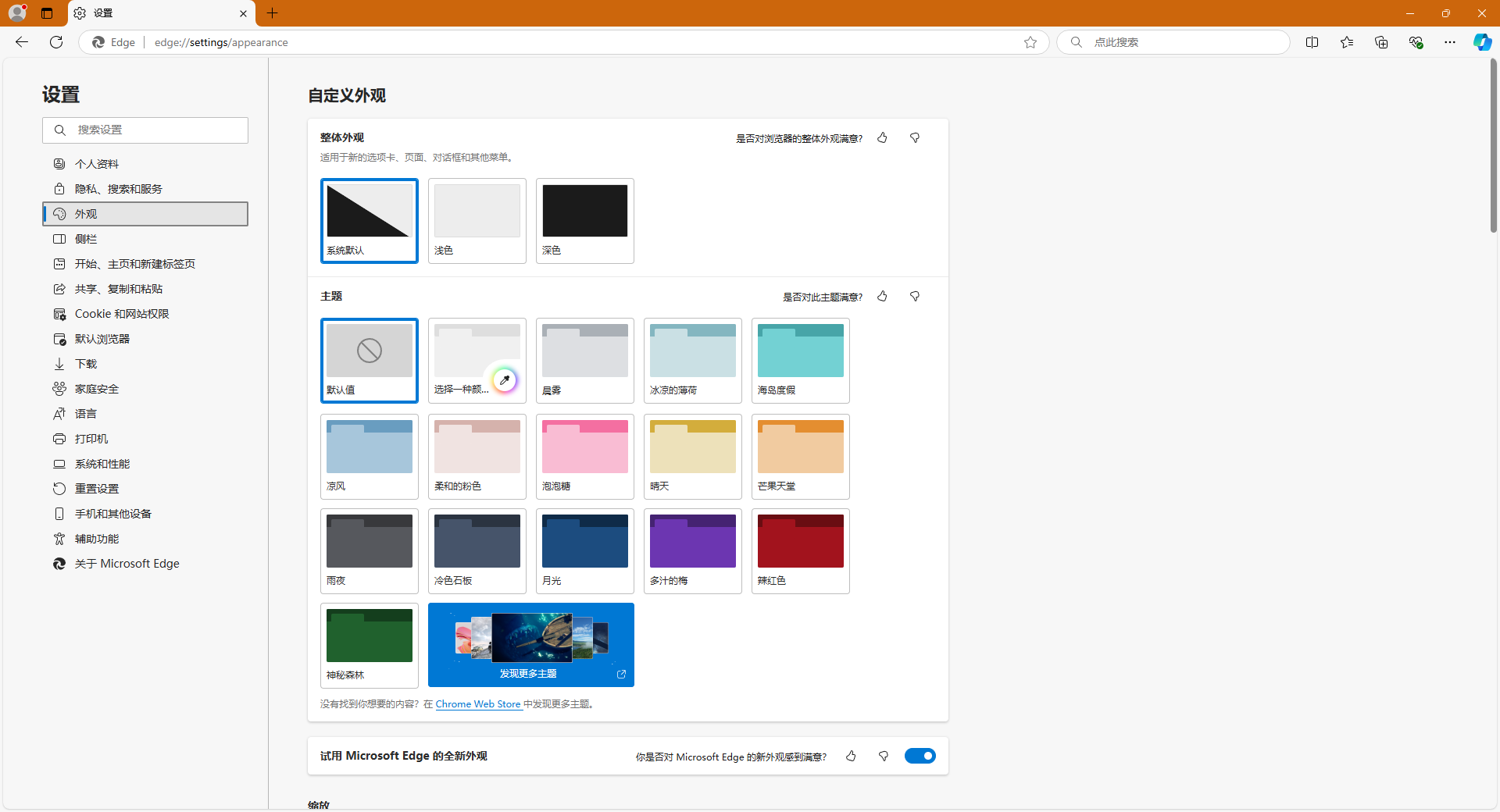Screen dimensions: 1500x812
Task: Thumbs up the new Edge look
Action: tap(851, 757)
